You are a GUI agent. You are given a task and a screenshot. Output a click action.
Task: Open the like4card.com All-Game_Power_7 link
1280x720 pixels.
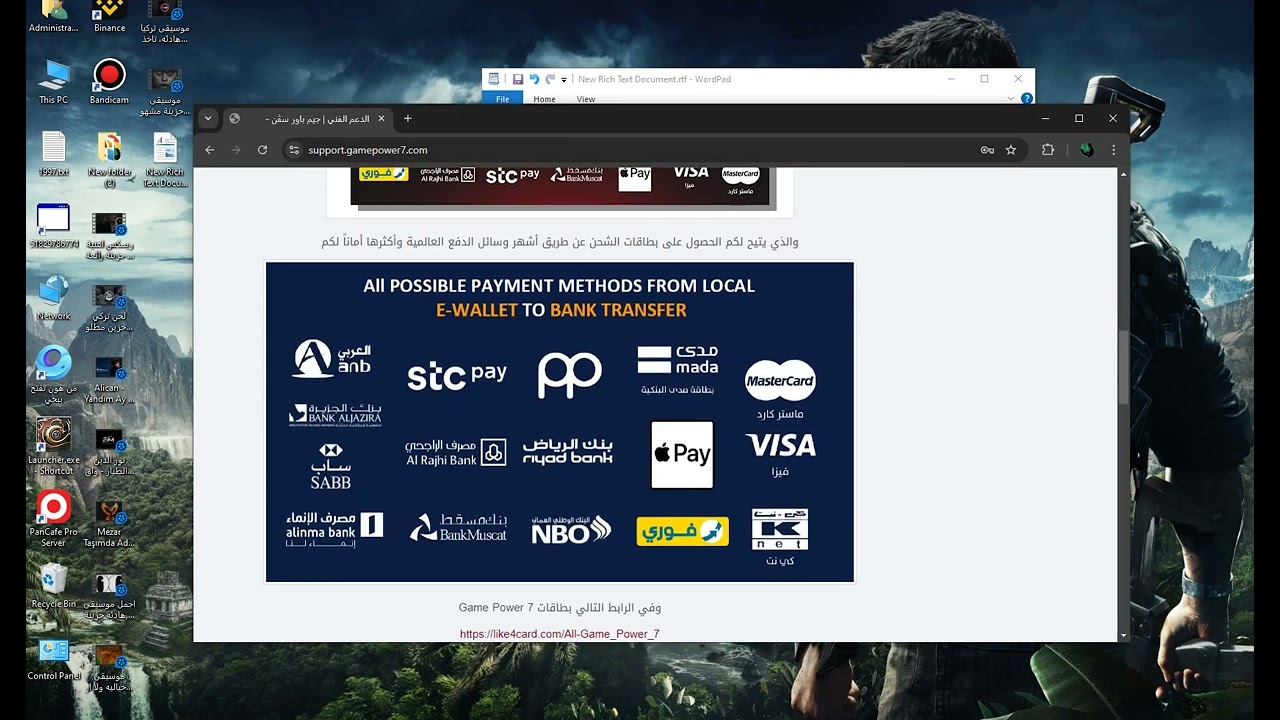tap(560, 634)
